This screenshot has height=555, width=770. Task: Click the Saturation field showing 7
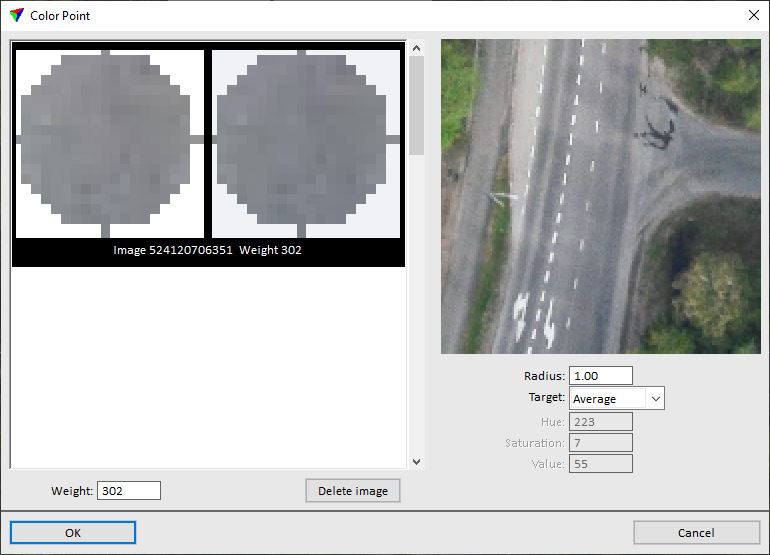point(600,443)
